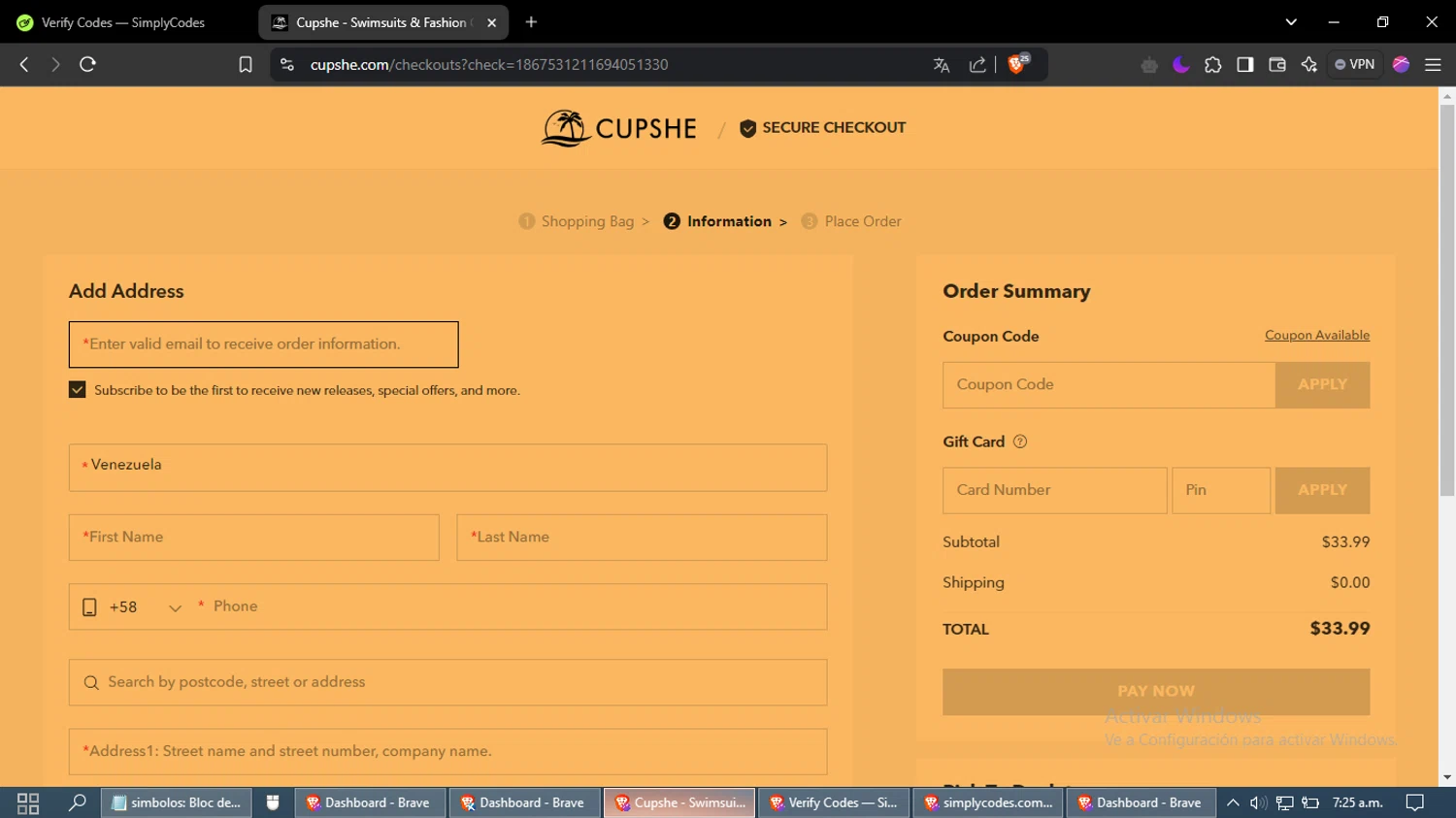Click the First Name field
This screenshot has width=1456, height=818.
[x=253, y=538]
